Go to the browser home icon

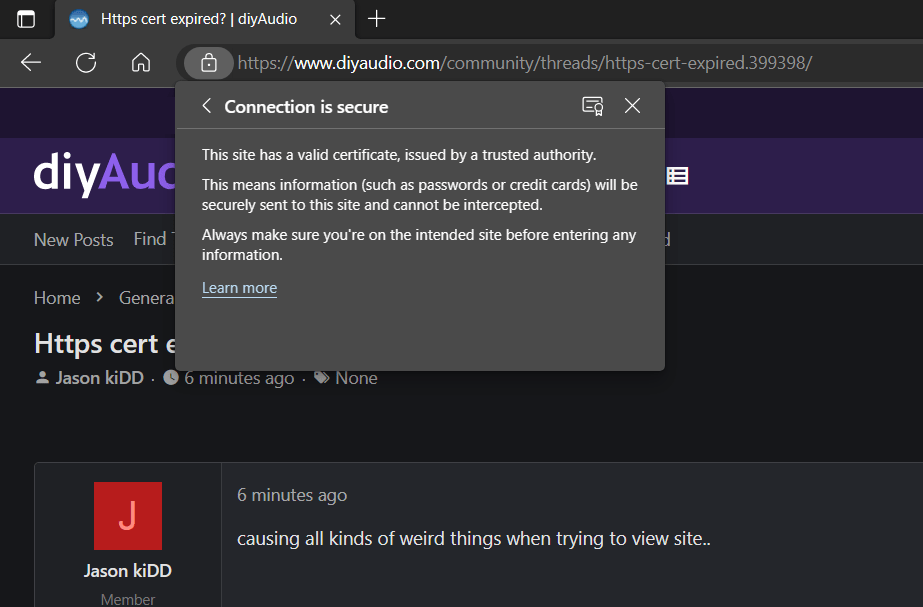coord(141,62)
